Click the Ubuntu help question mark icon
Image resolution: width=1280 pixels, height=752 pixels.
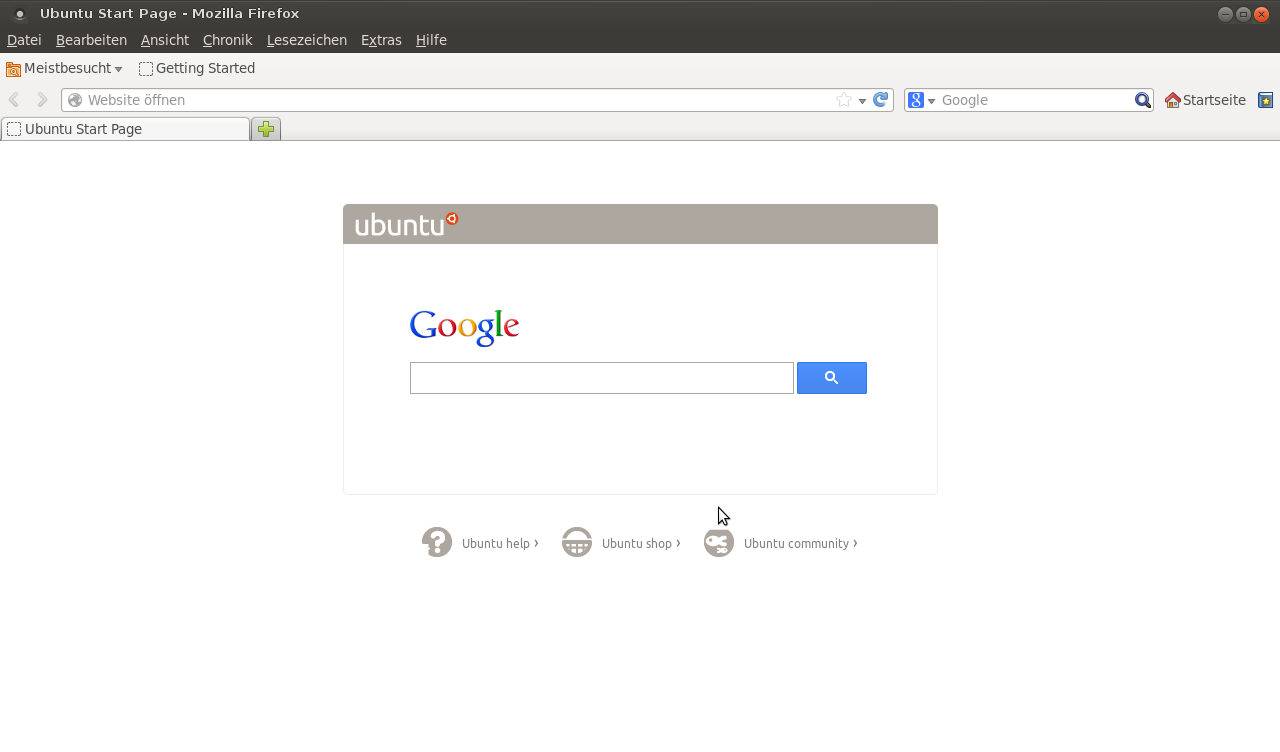(437, 542)
